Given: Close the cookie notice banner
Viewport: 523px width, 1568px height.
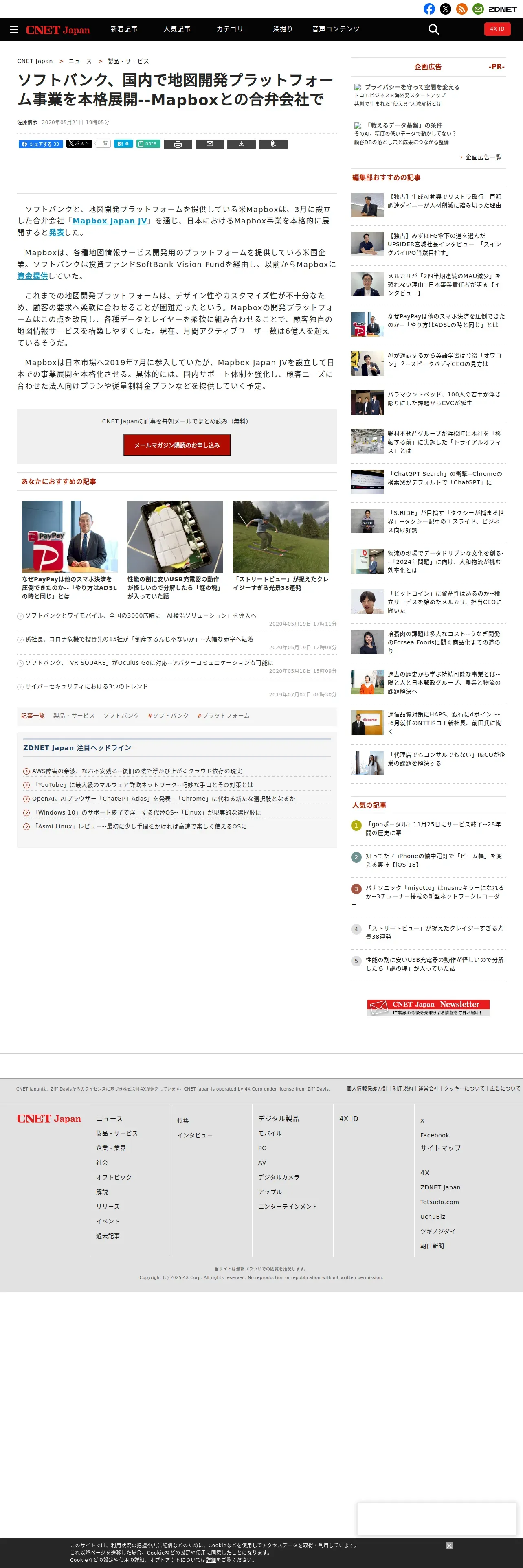Looking at the screenshot, I should [x=449, y=1546].
